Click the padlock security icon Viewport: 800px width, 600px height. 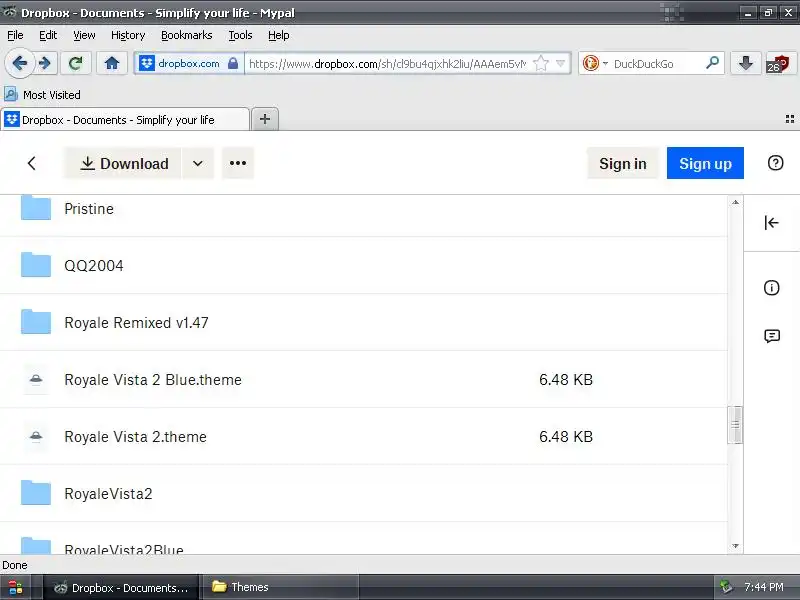pos(233,64)
